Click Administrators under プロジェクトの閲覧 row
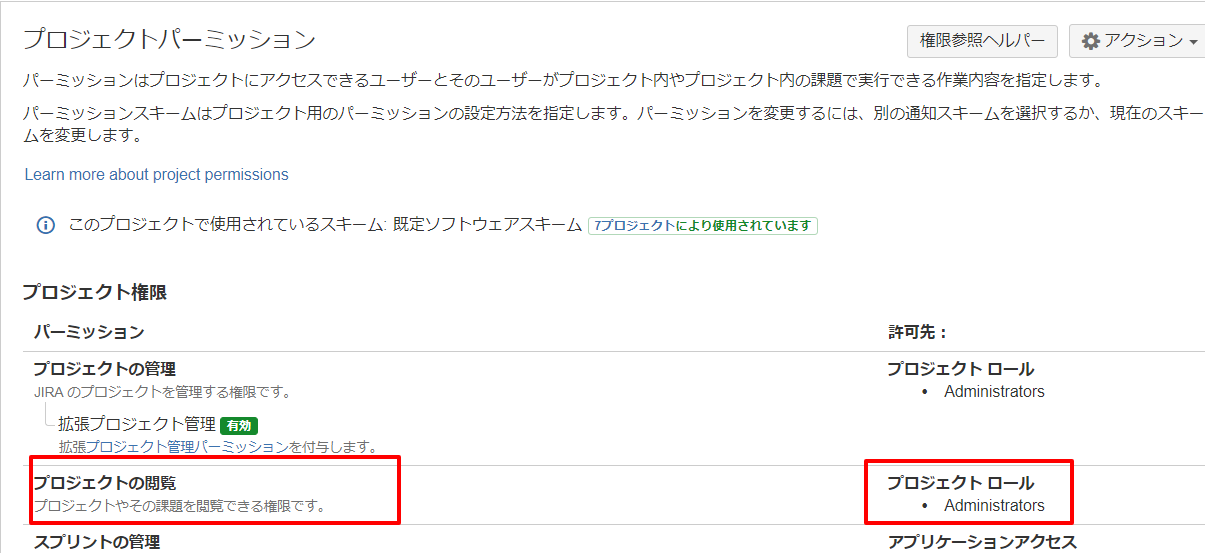This screenshot has height=553, width=1205. point(994,505)
